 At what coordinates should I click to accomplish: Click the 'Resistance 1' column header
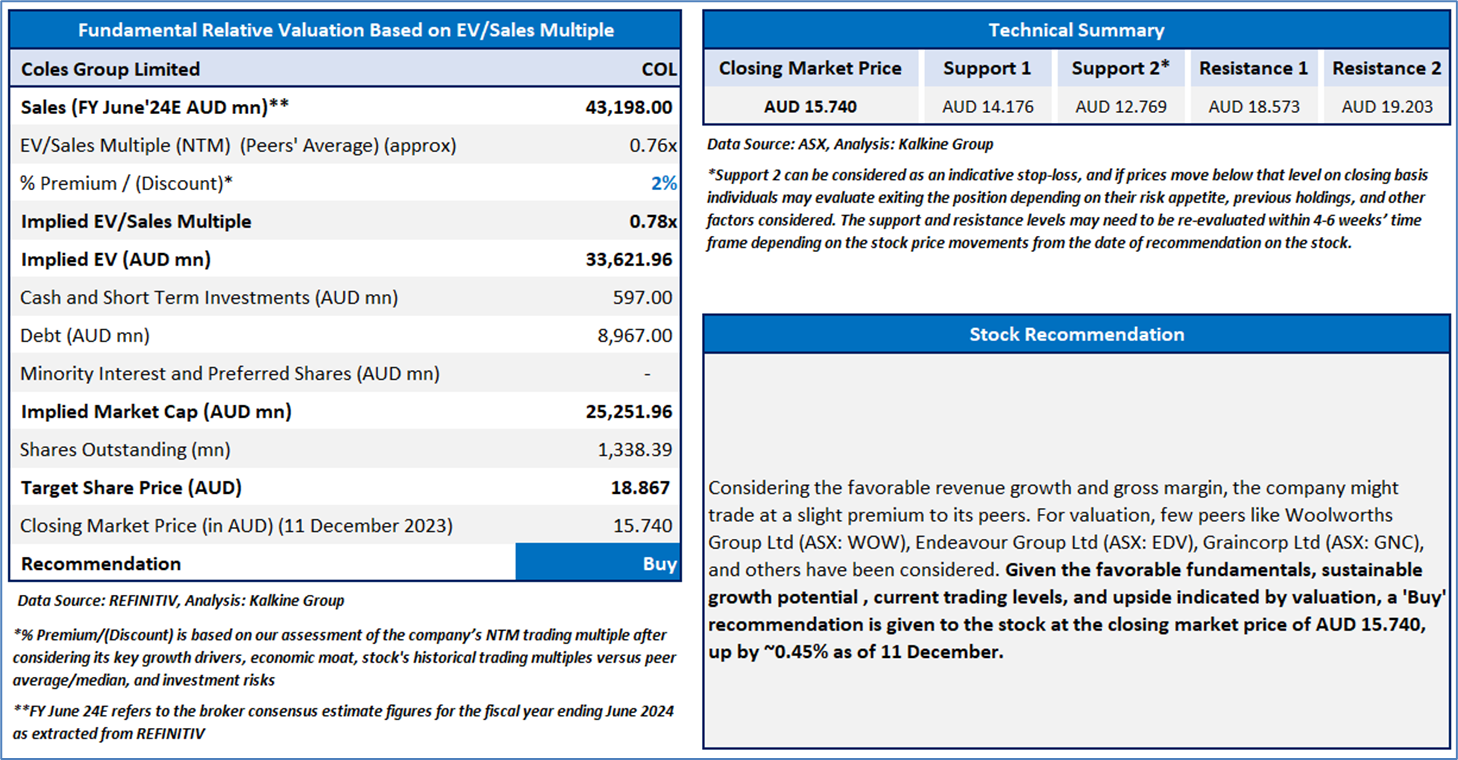point(1253,68)
